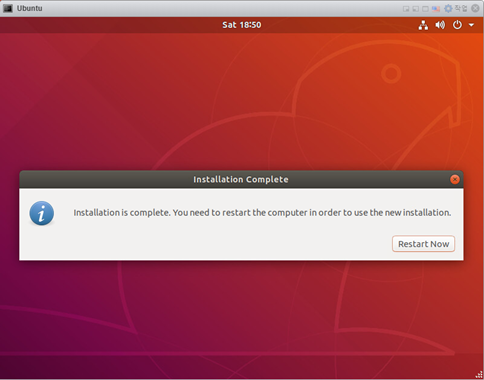
Task: Expand the system menu arrow
Action: [x=471, y=25]
